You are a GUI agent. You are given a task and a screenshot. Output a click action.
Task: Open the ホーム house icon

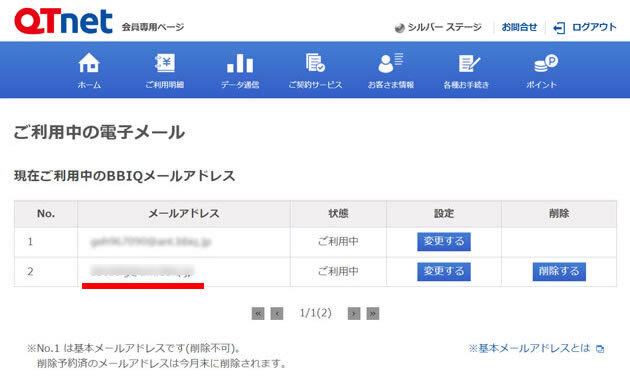[89, 63]
